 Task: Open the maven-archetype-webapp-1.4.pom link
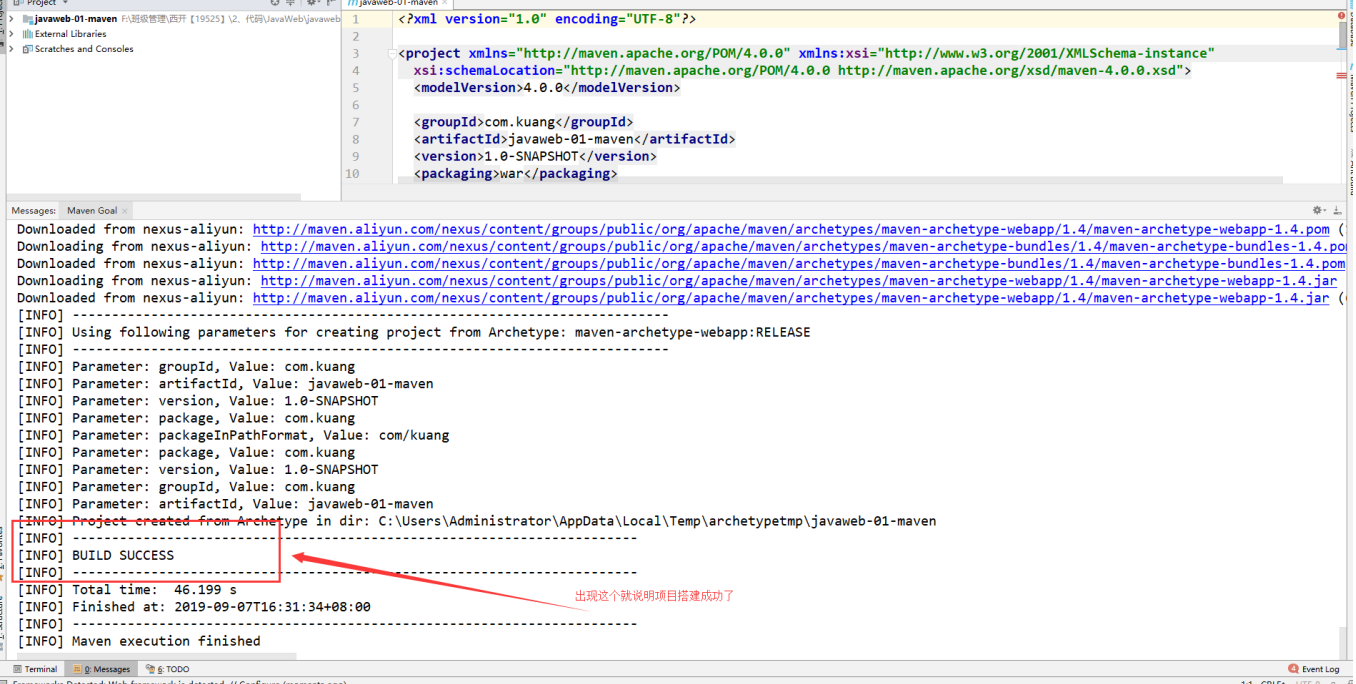(791, 229)
